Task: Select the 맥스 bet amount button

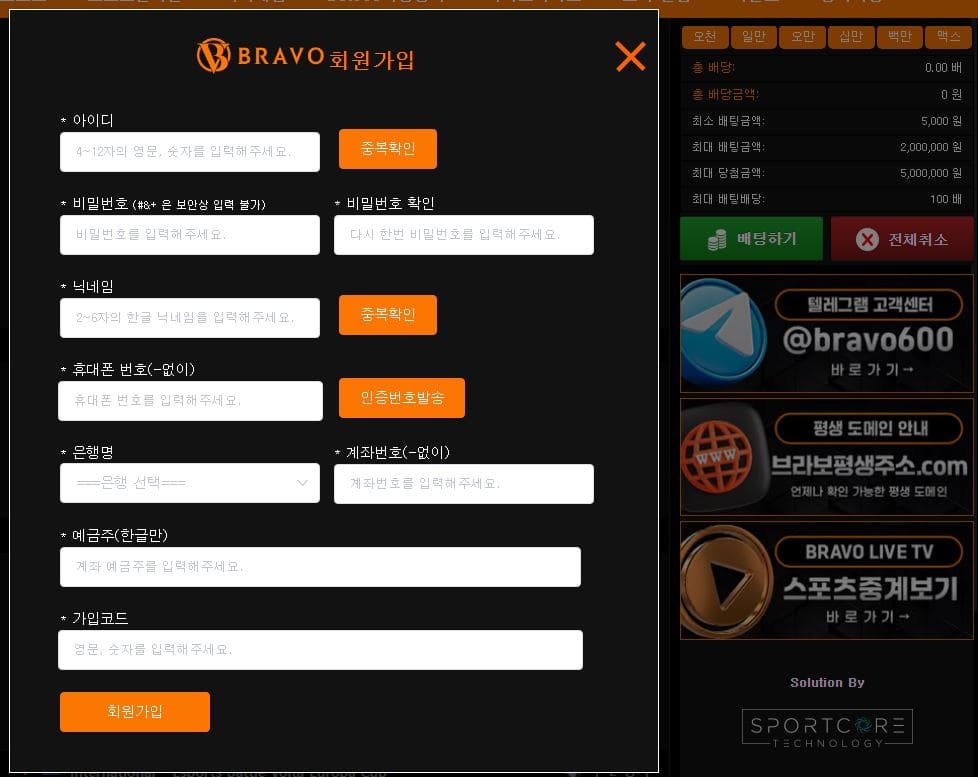Action: pyautogui.click(x=948, y=37)
